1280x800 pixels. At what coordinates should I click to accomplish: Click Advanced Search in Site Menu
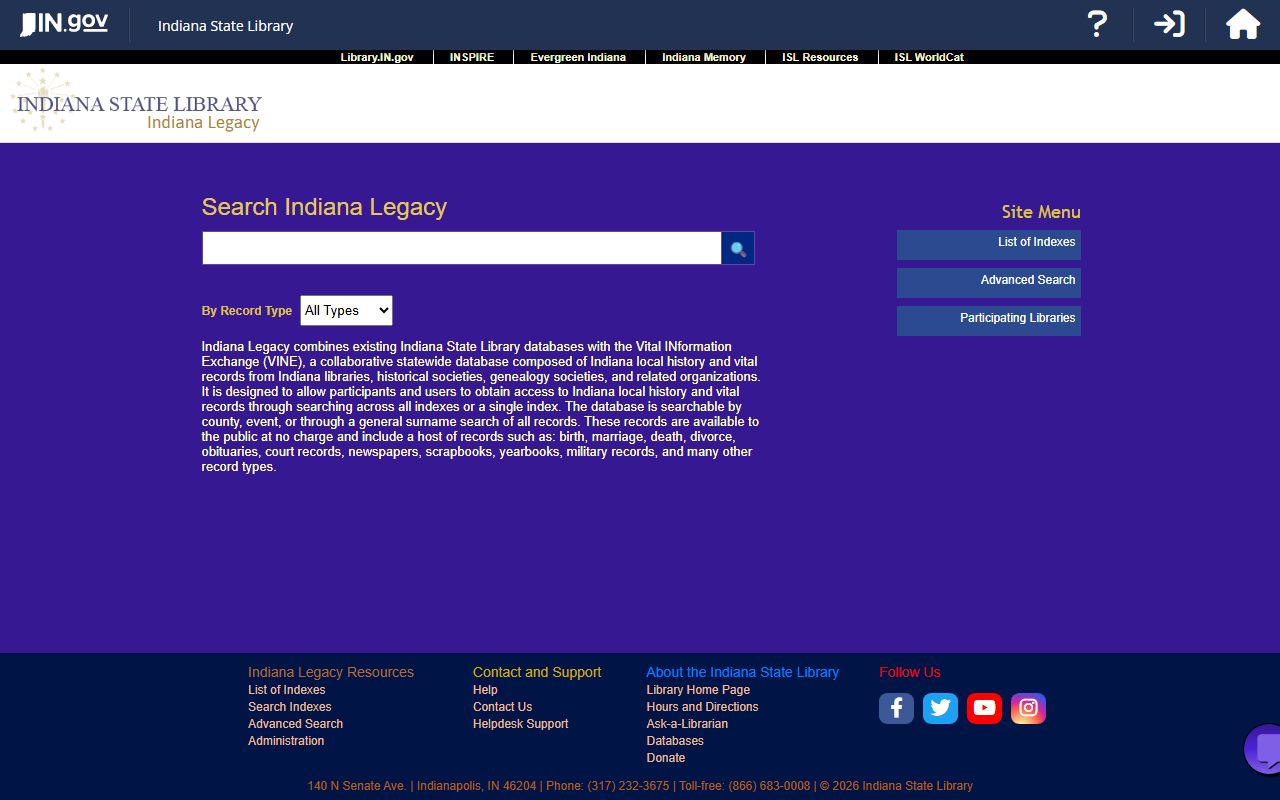989,283
